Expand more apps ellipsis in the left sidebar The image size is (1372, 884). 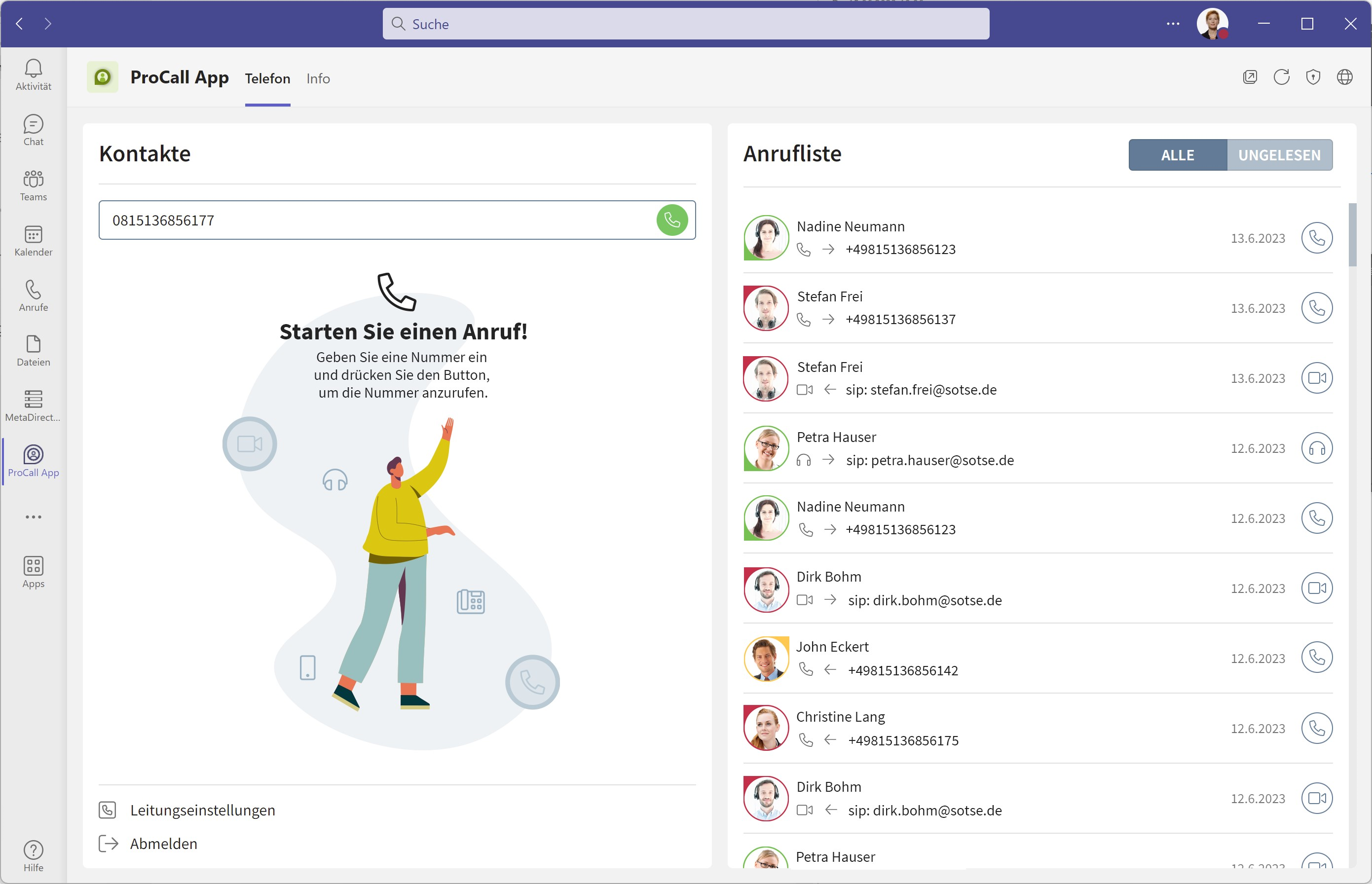pos(33,517)
